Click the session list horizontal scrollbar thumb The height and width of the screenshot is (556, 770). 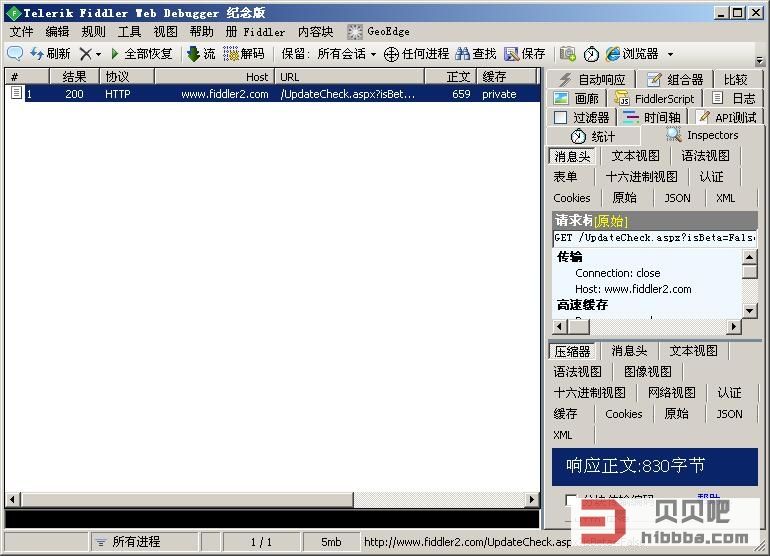[x=187, y=500]
